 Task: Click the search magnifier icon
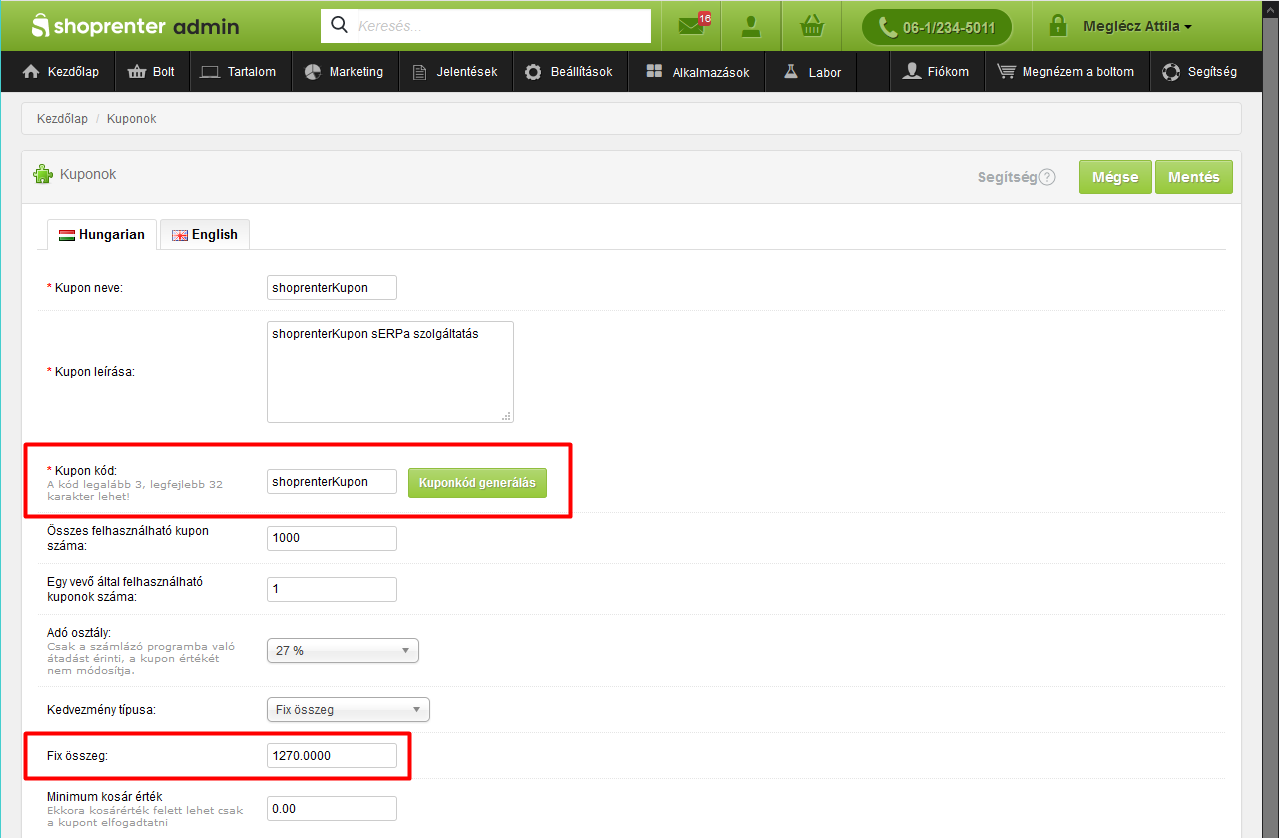[x=339, y=25]
